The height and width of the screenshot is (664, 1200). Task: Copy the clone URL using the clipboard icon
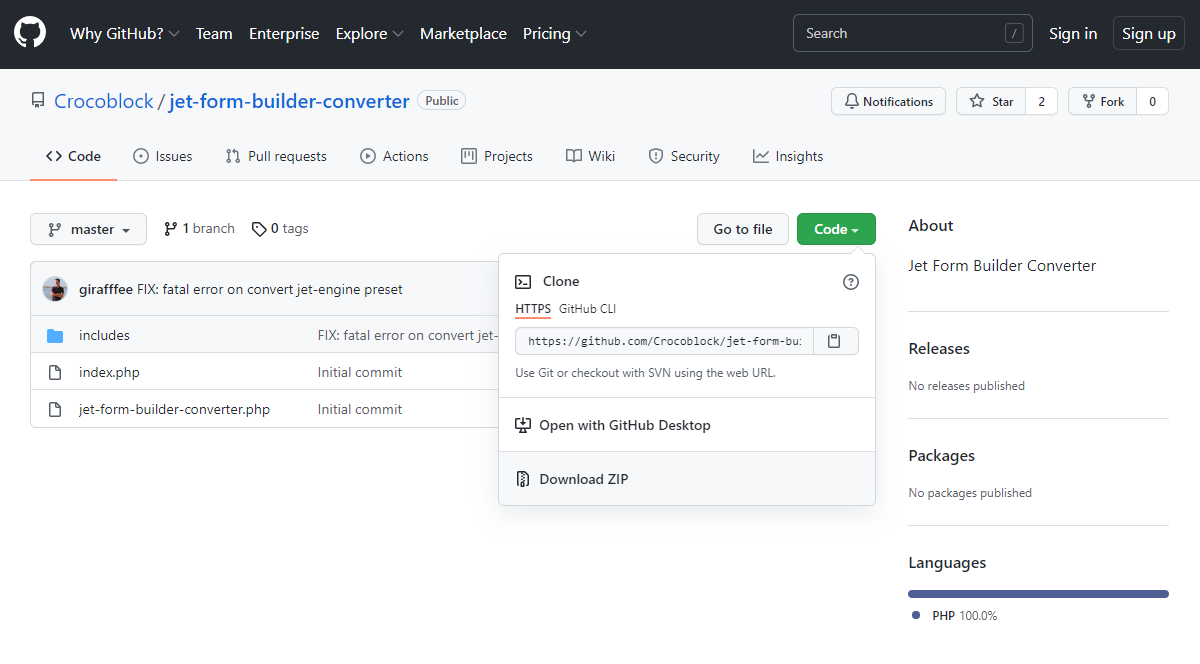coord(835,340)
